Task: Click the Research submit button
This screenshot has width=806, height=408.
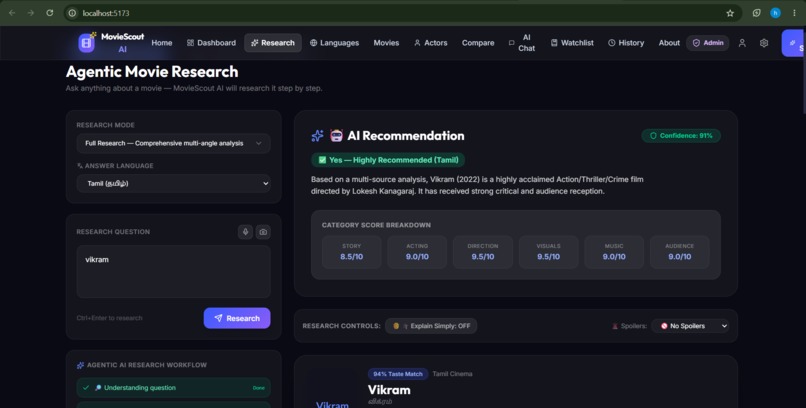Action: (x=237, y=318)
